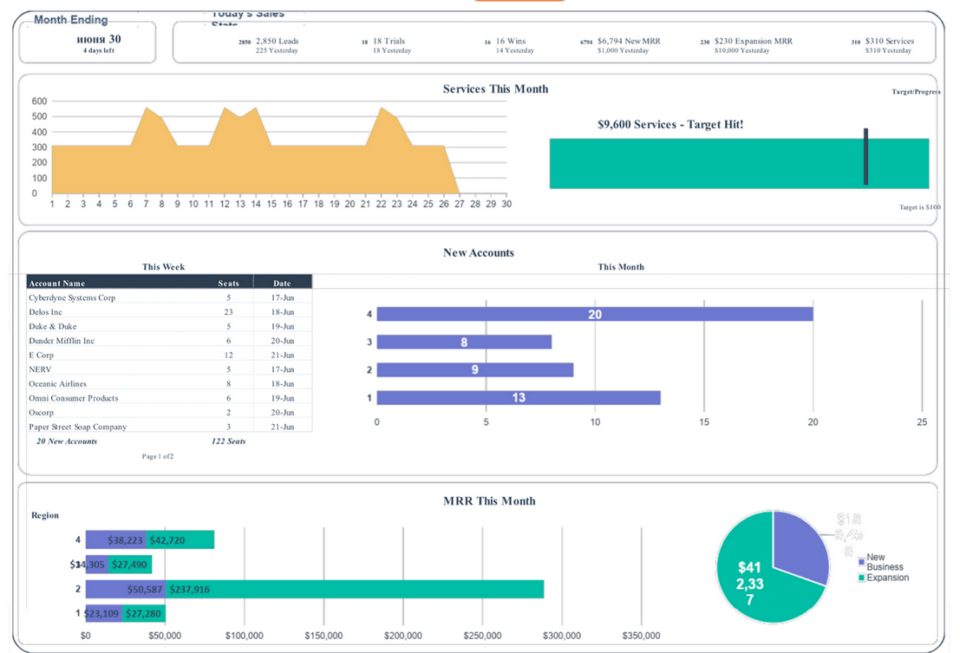Click the green Services target progress bar

pos(738,160)
